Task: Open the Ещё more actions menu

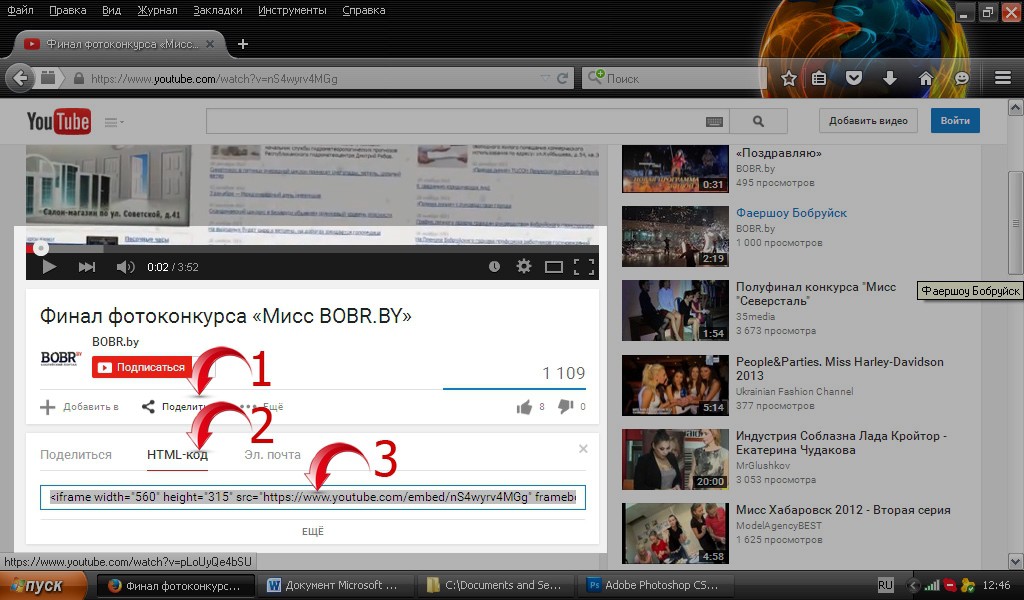Action: 263,407
